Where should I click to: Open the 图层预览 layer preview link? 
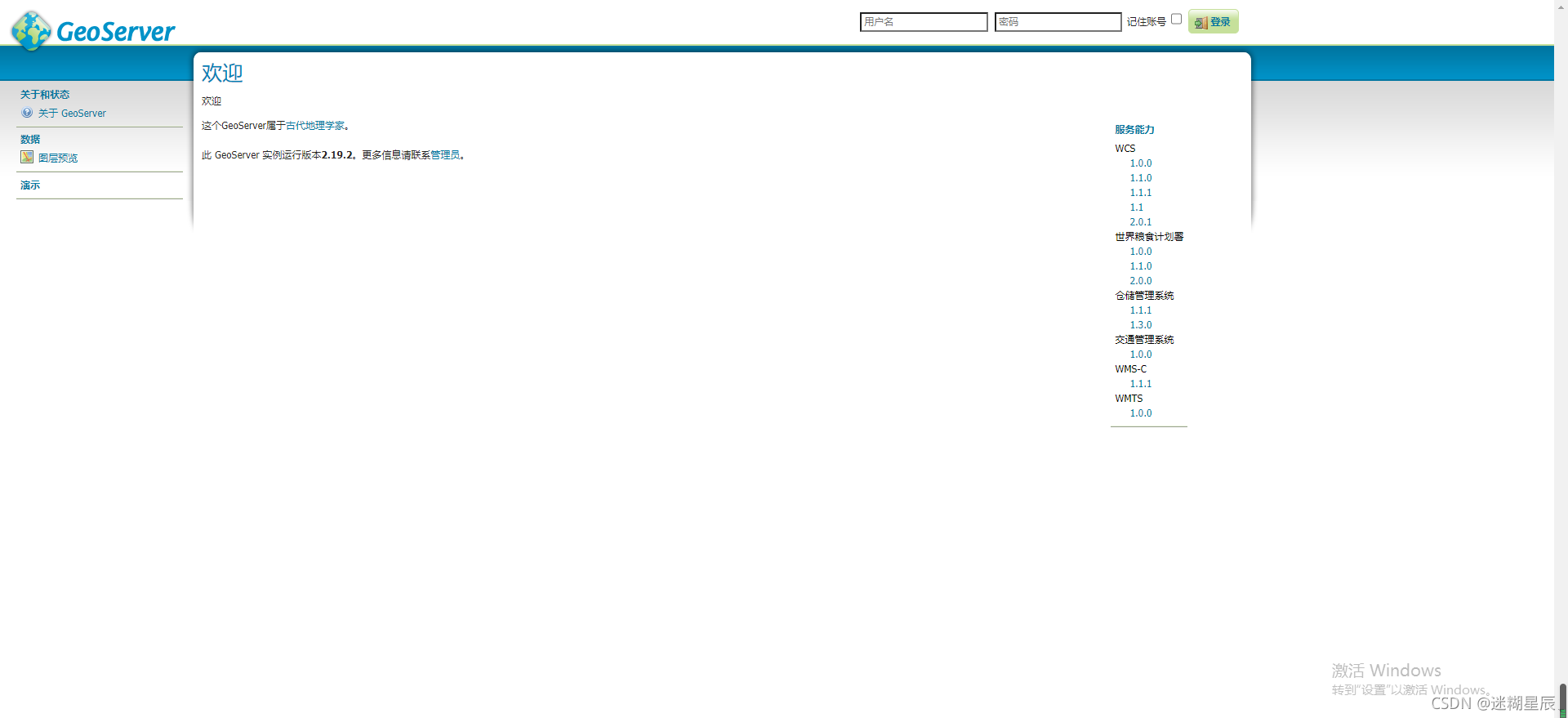coord(58,158)
